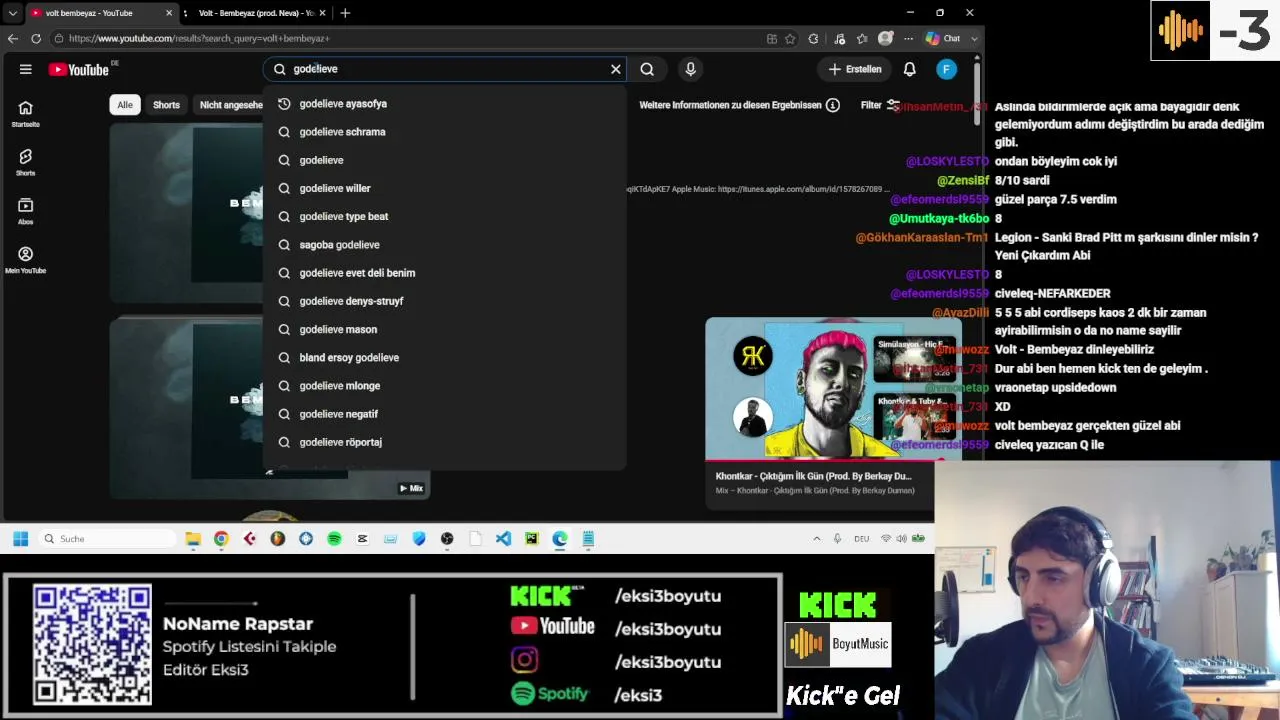Open a new browser tab
Viewport: 1280px width, 720px height.
coord(345,13)
